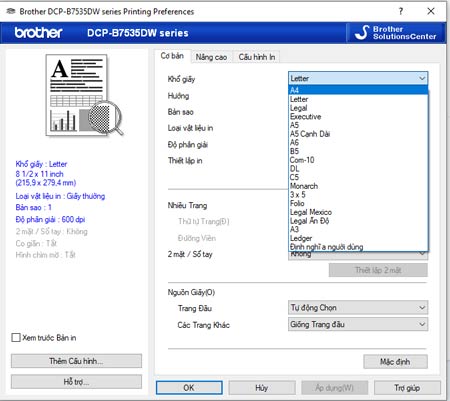Pick A5 Cạnh Dài paper size
Viewport: 450px width, 401px height.
[x=358, y=134]
